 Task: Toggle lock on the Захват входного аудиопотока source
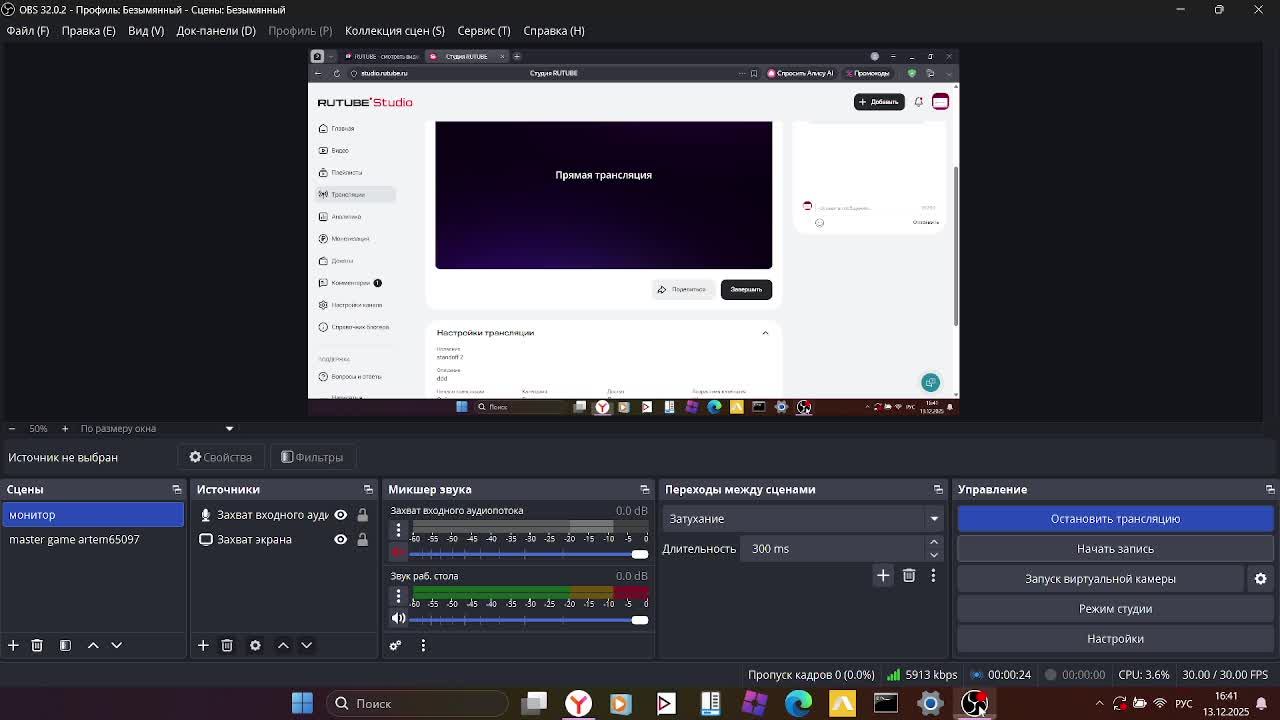[362, 514]
